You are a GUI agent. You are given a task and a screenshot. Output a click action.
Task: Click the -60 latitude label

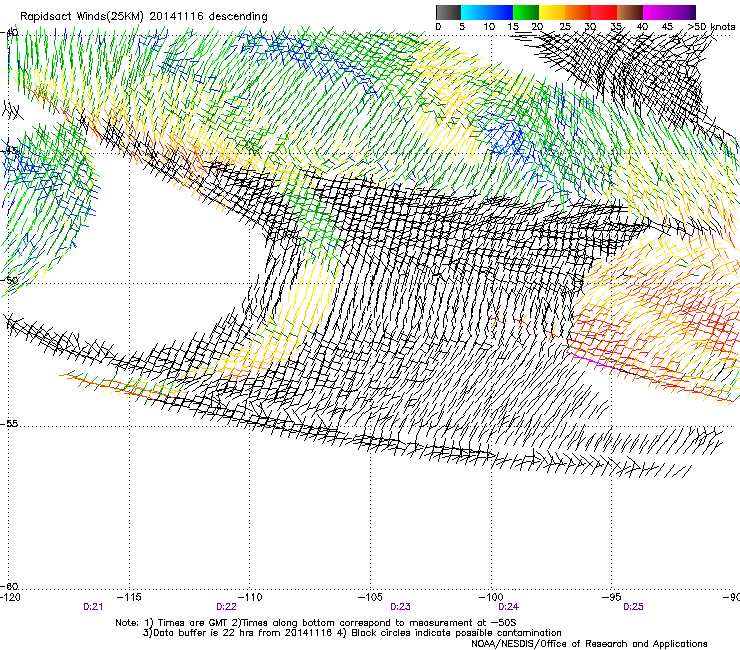click(10, 586)
